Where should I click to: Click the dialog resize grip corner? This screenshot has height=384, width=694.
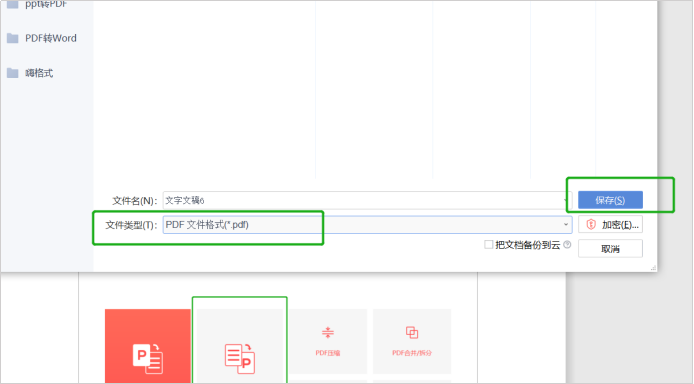[x=653, y=268]
